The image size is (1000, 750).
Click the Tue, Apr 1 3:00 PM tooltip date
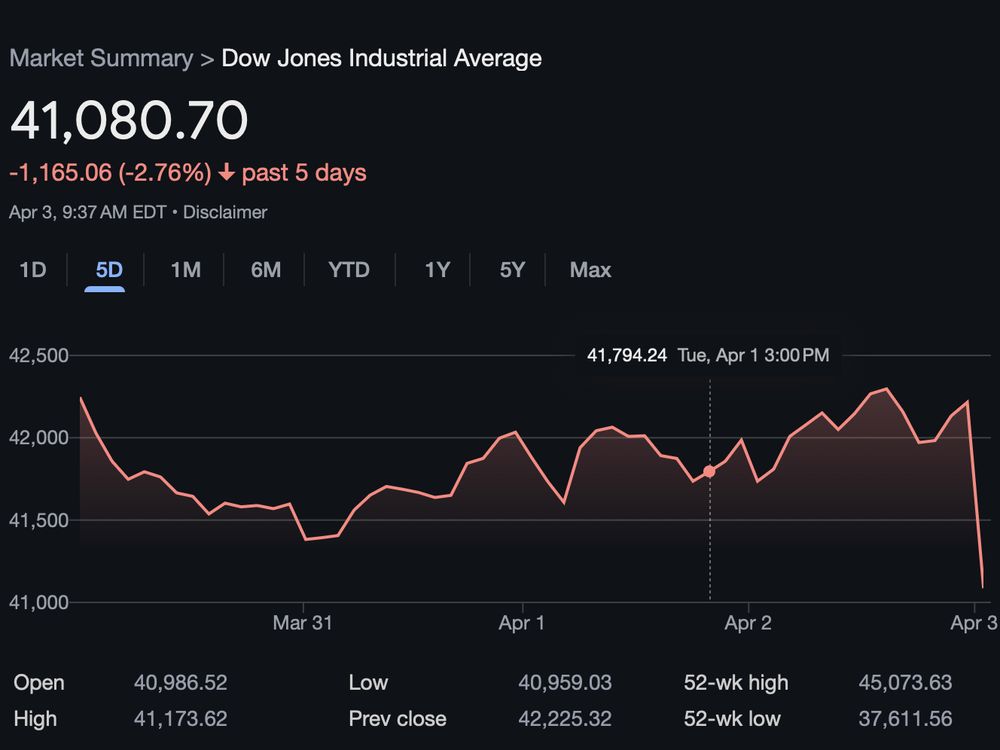click(x=753, y=355)
